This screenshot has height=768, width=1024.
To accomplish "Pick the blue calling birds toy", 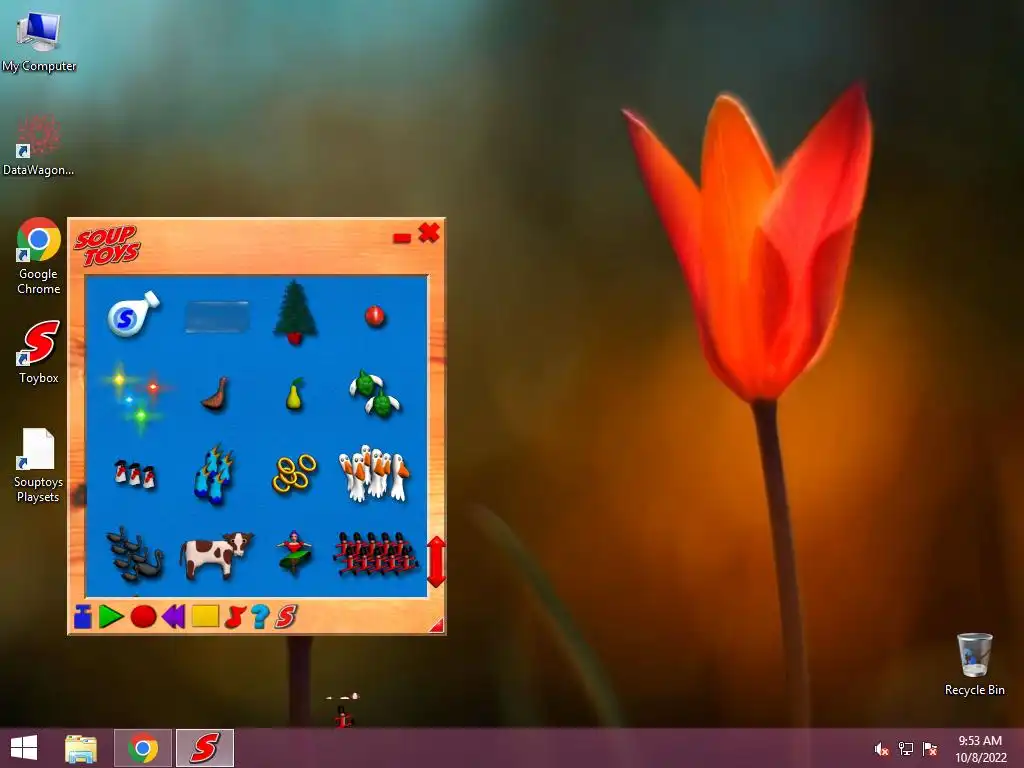I will (x=214, y=474).
